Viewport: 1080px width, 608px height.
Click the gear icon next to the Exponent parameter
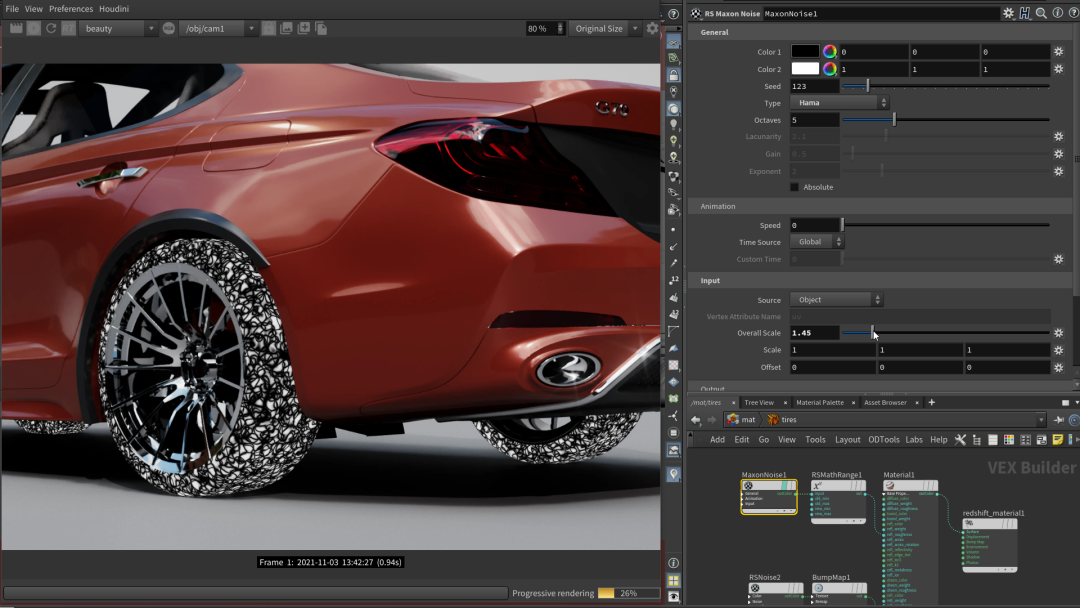(1058, 171)
